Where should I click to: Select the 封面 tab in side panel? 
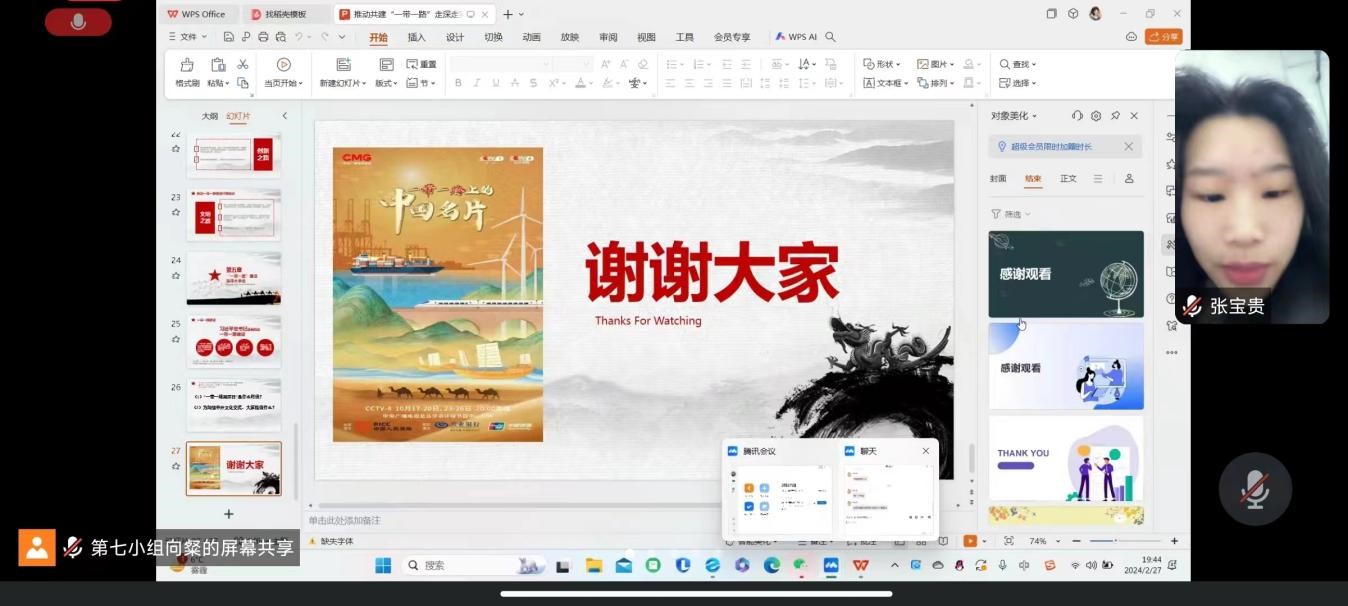point(998,179)
